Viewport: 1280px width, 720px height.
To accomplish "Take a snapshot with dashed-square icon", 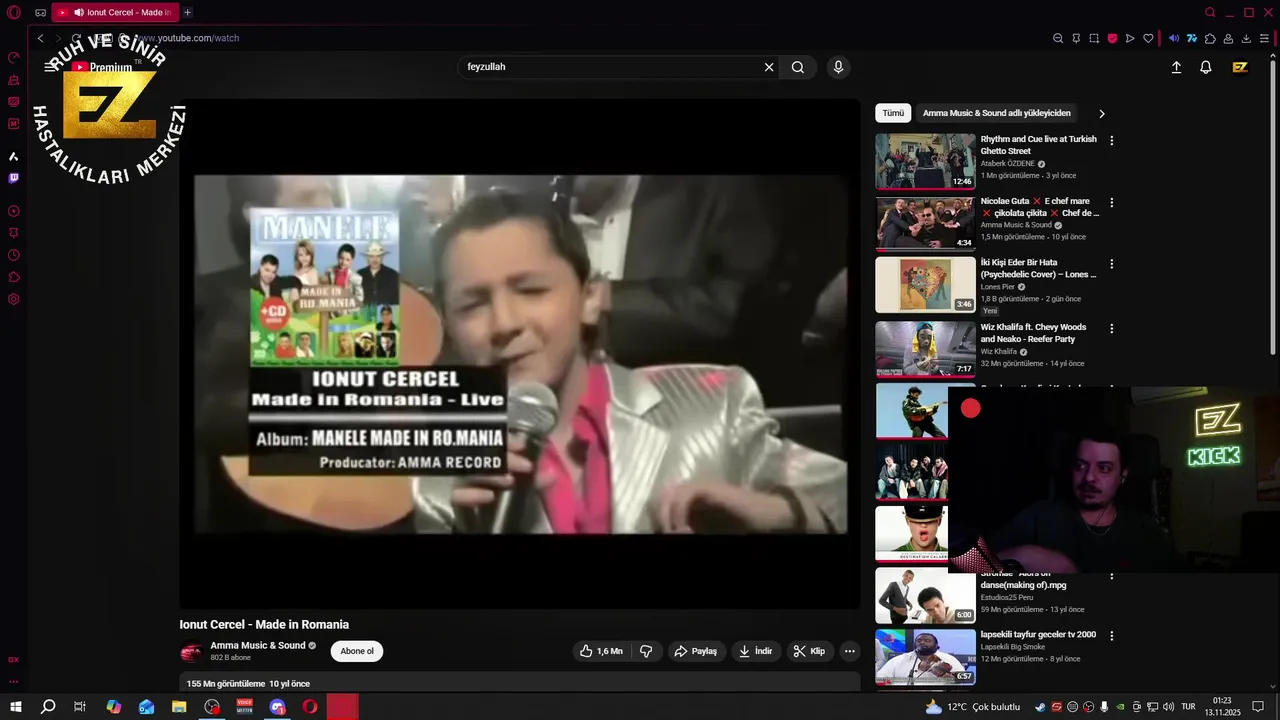I will coord(1094,38).
